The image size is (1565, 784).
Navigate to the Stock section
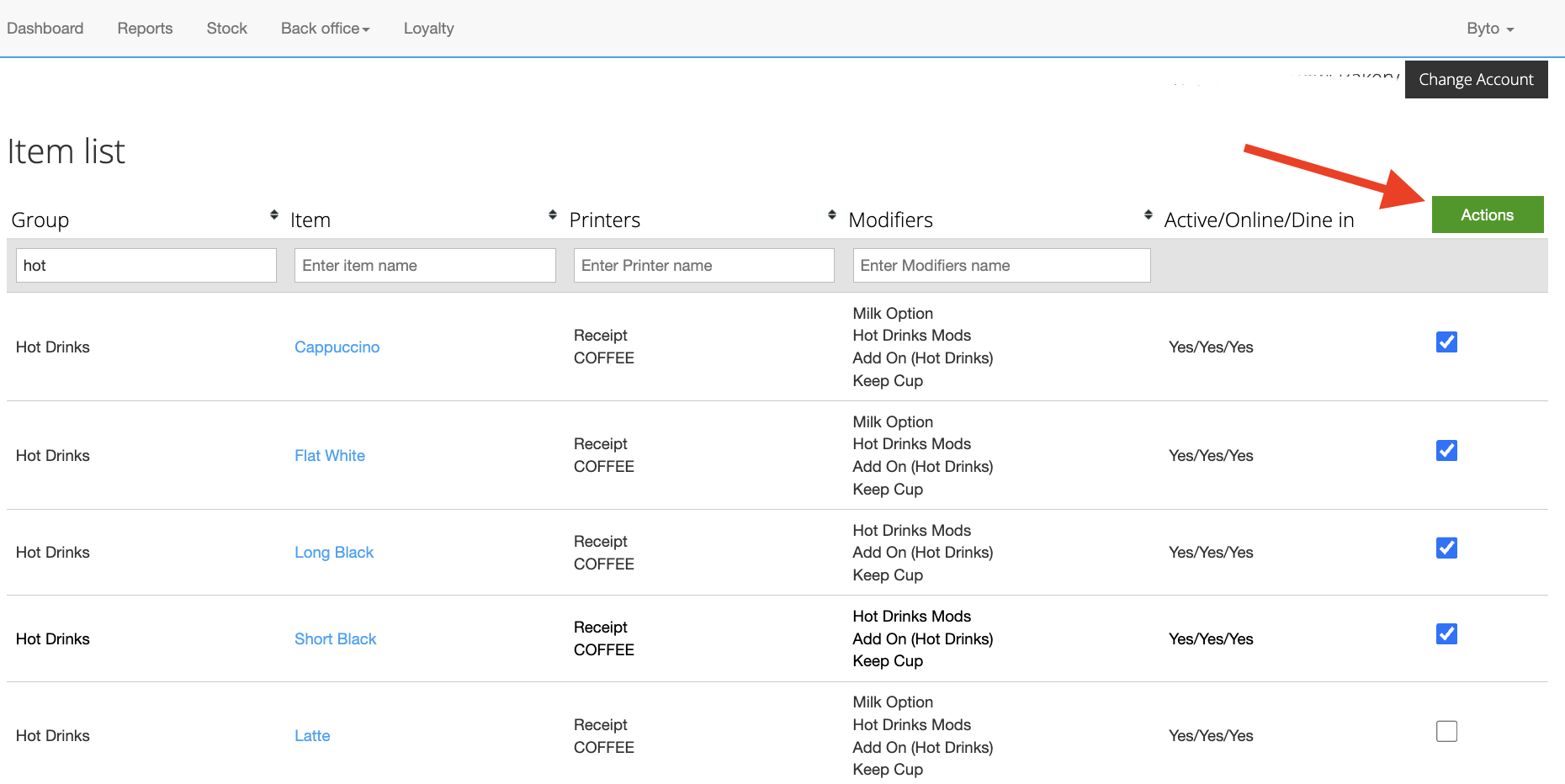point(226,29)
